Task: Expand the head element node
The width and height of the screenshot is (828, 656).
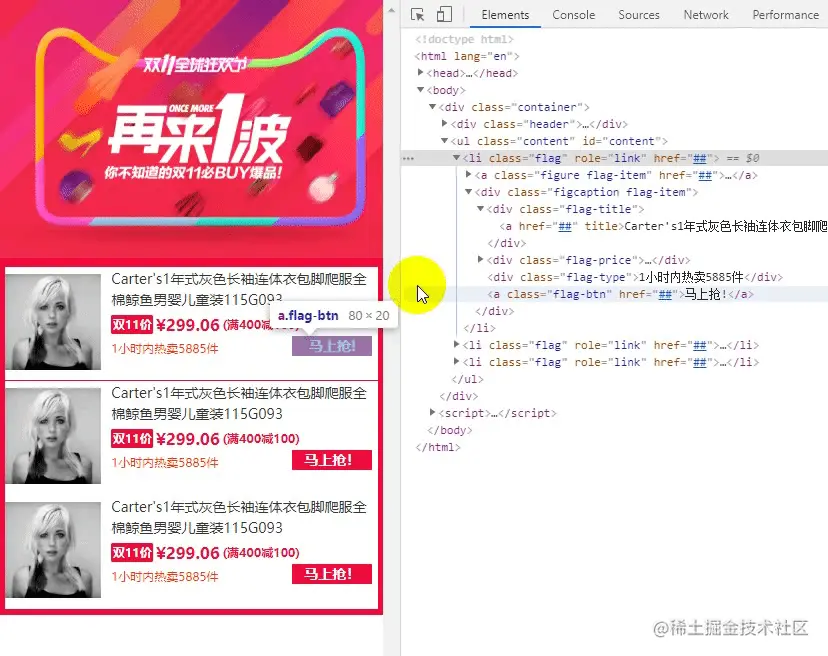Action: [x=420, y=72]
